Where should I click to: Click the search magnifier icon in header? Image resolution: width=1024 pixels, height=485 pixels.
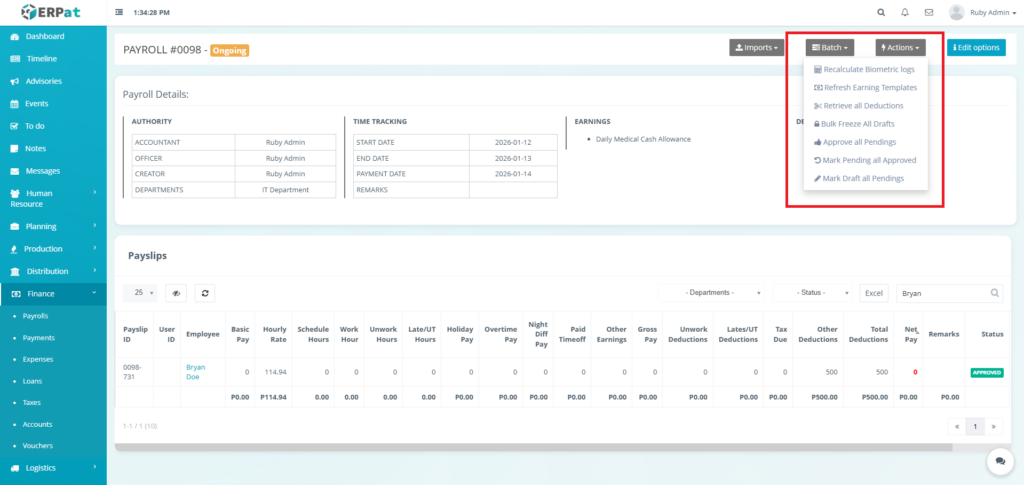[x=880, y=13]
